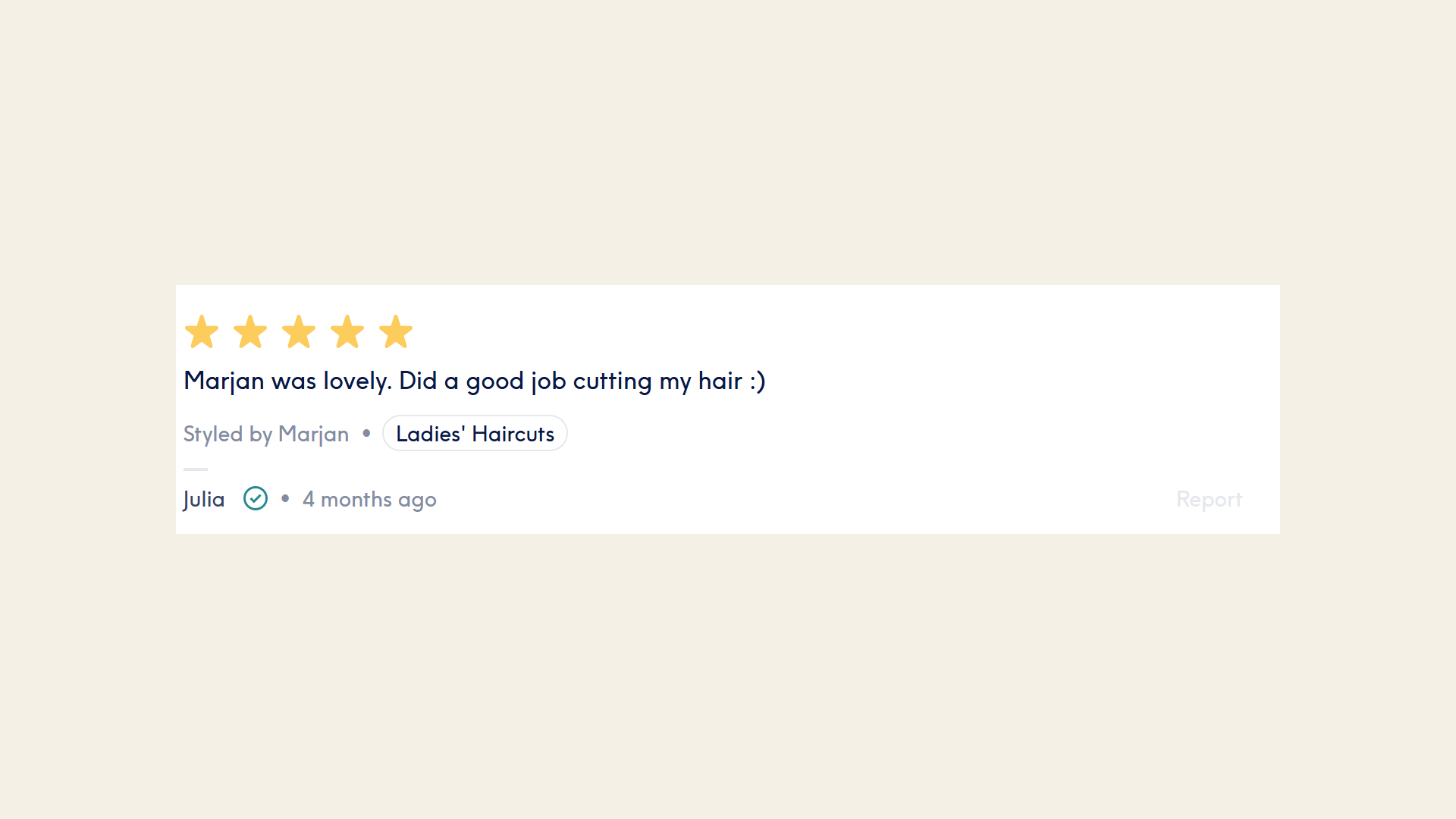Click the Report link

click(1209, 499)
